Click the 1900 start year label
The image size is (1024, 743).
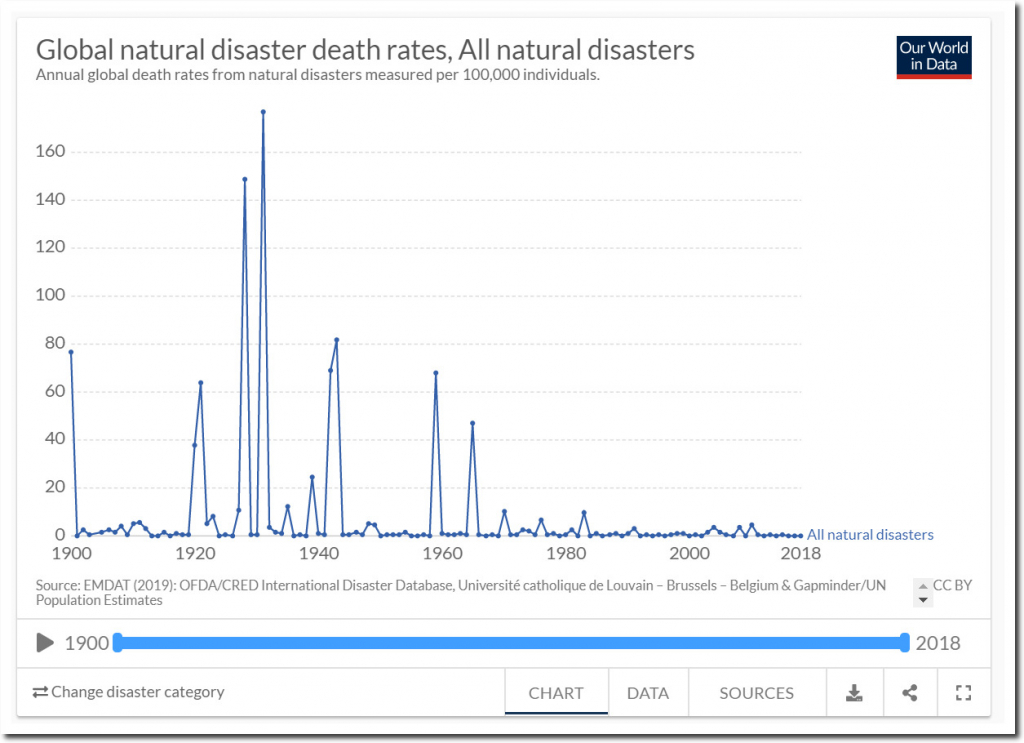click(x=86, y=643)
